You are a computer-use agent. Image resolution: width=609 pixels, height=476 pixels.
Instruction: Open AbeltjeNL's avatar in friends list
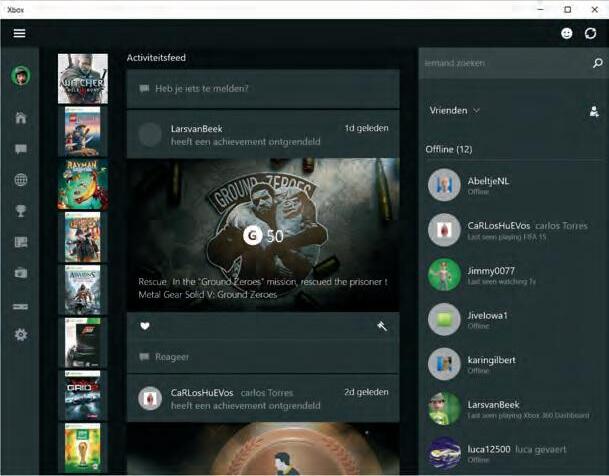pyautogui.click(x=444, y=185)
